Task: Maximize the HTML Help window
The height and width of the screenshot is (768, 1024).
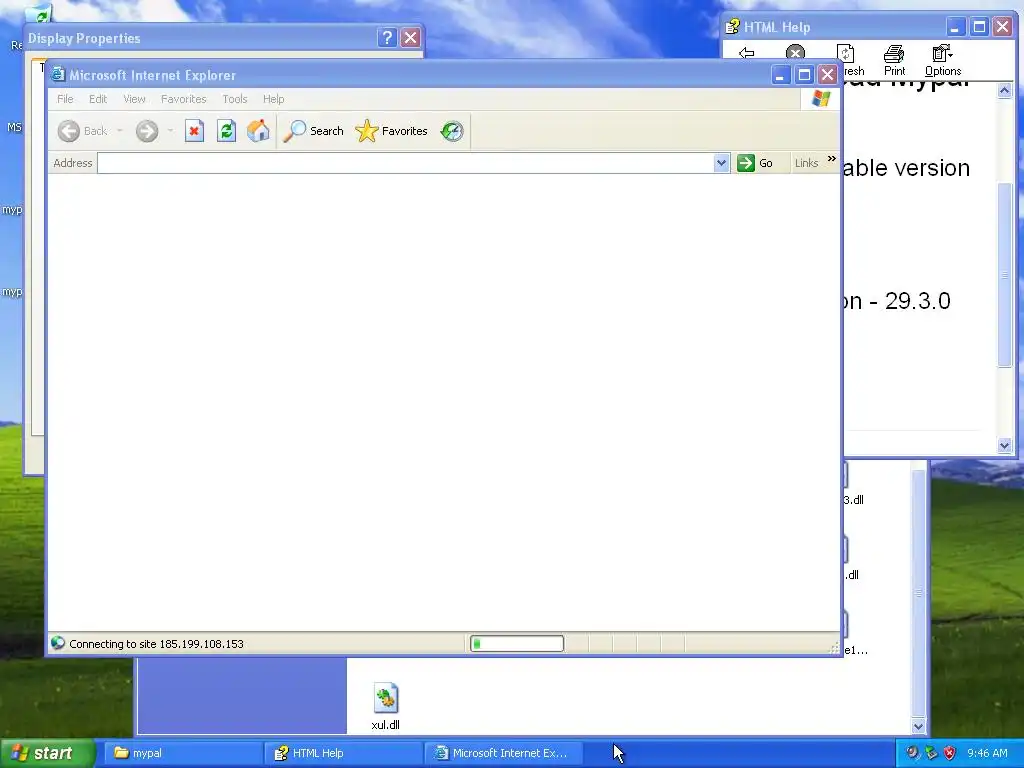Action: point(978,27)
